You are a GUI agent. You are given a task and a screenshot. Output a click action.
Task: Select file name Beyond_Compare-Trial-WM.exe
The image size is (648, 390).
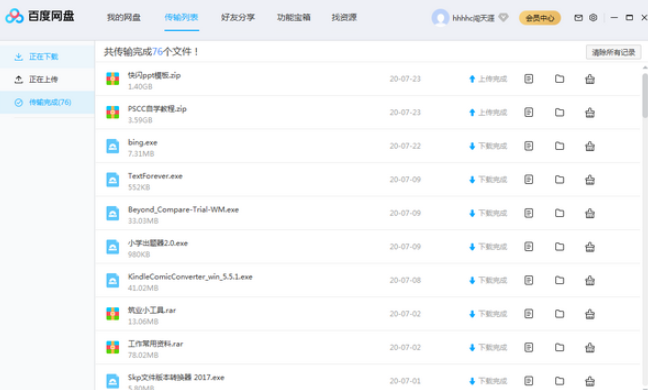point(183,209)
